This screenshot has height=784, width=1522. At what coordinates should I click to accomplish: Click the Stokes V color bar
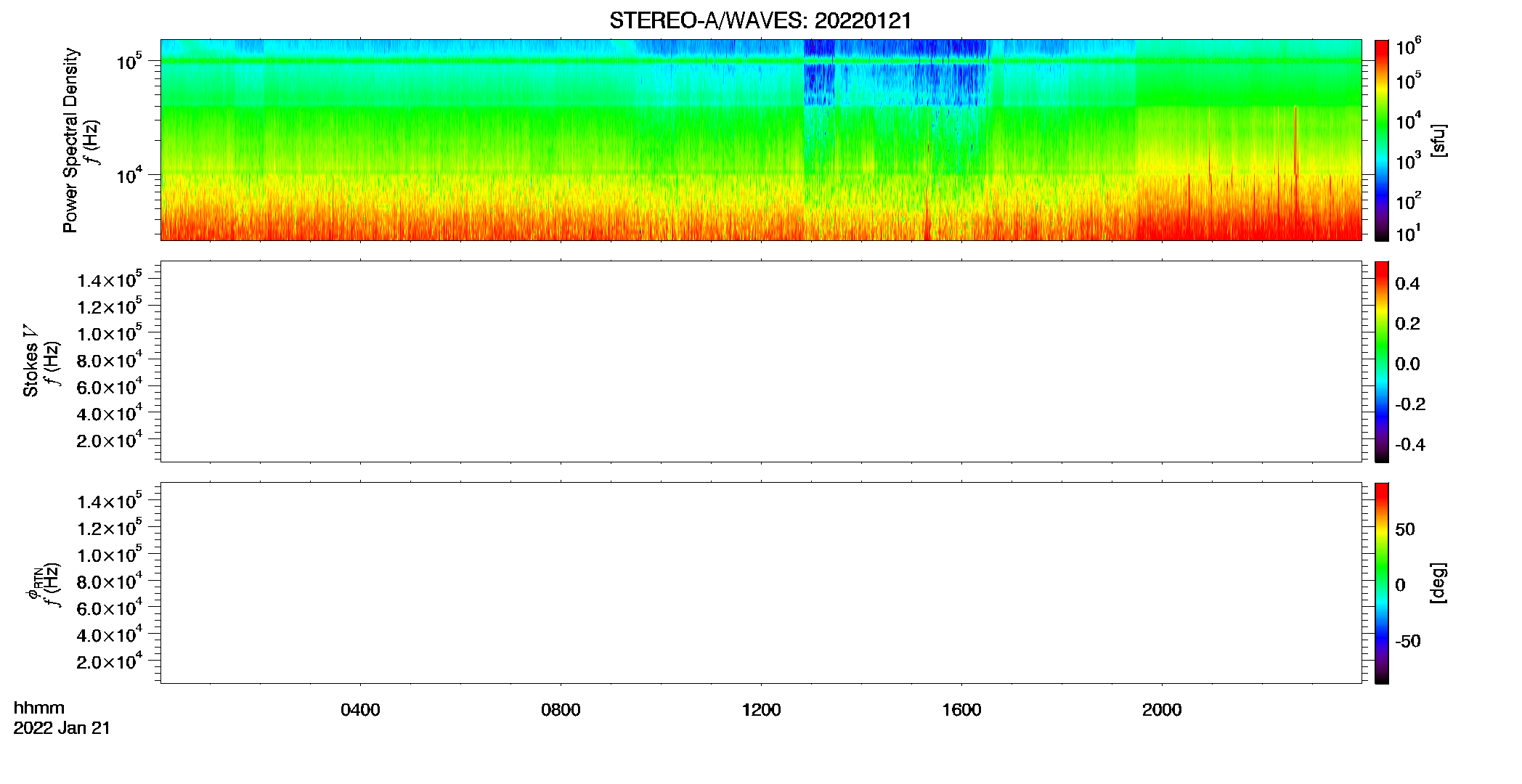click(x=1382, y=362)
